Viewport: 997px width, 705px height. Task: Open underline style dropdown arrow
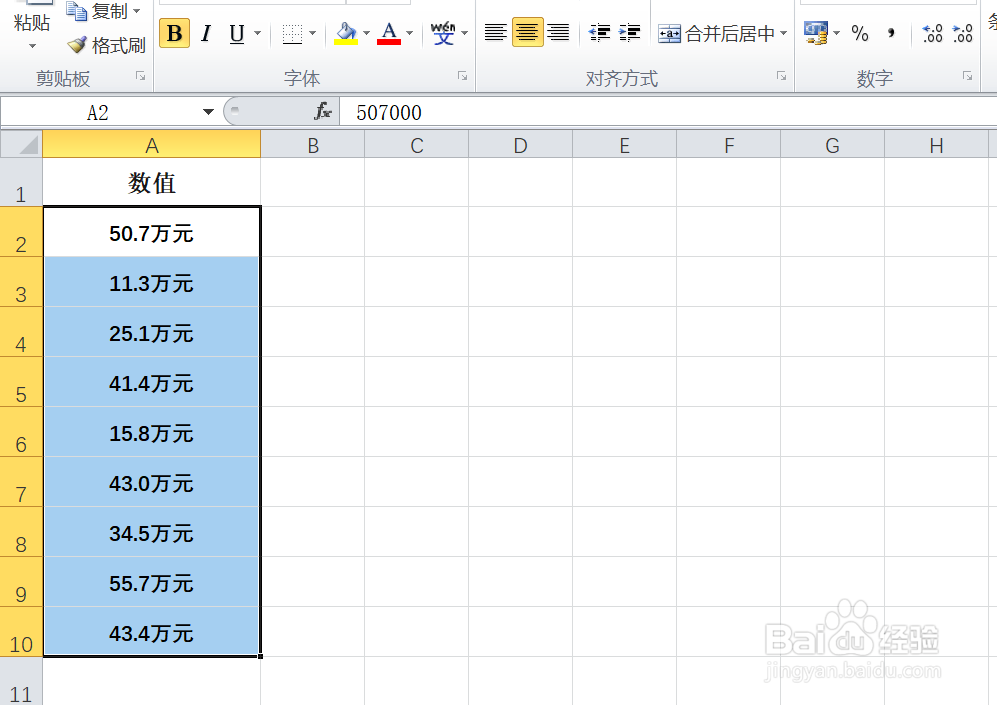(x=258, y=33)
